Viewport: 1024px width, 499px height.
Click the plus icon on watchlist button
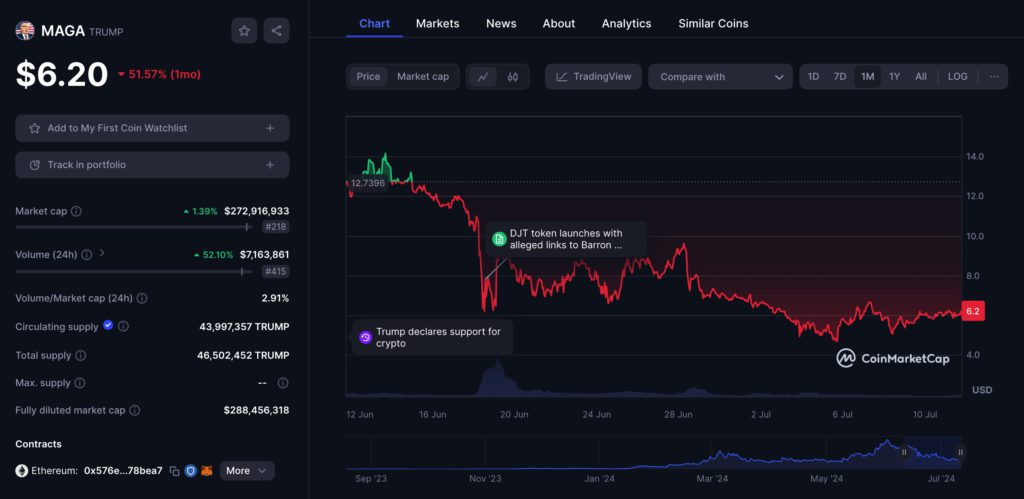(270, 129)
